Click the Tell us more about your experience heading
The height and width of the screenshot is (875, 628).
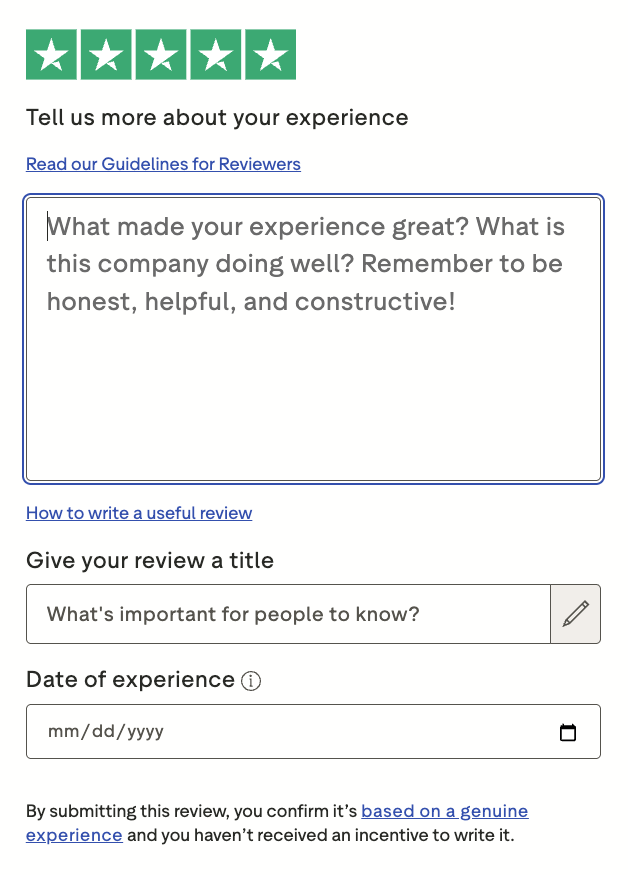(x=217, y=118)
